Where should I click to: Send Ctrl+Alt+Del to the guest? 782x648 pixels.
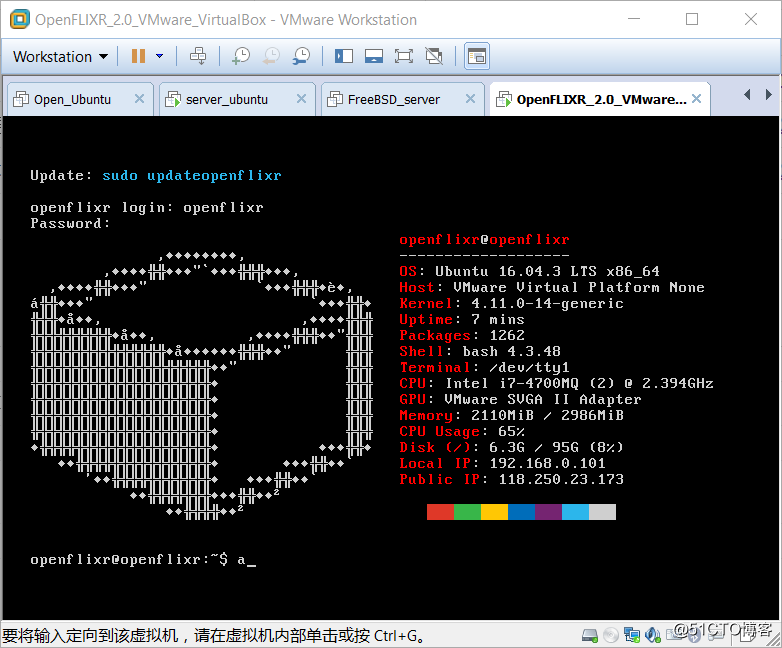point(198,56)
